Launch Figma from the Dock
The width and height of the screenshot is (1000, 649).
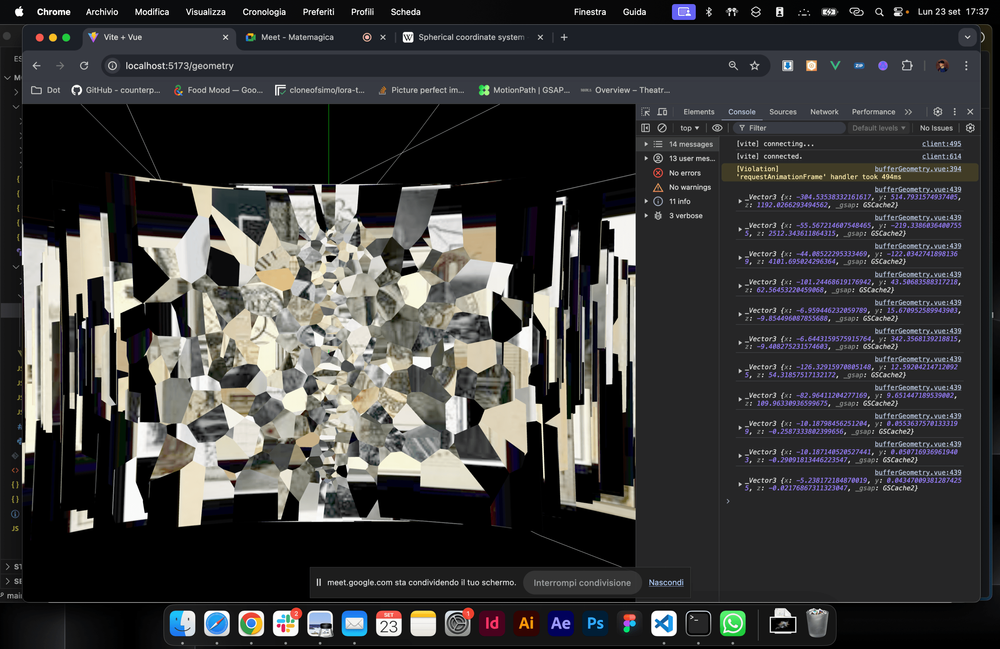pyautogui.click(x=629, y=623)
